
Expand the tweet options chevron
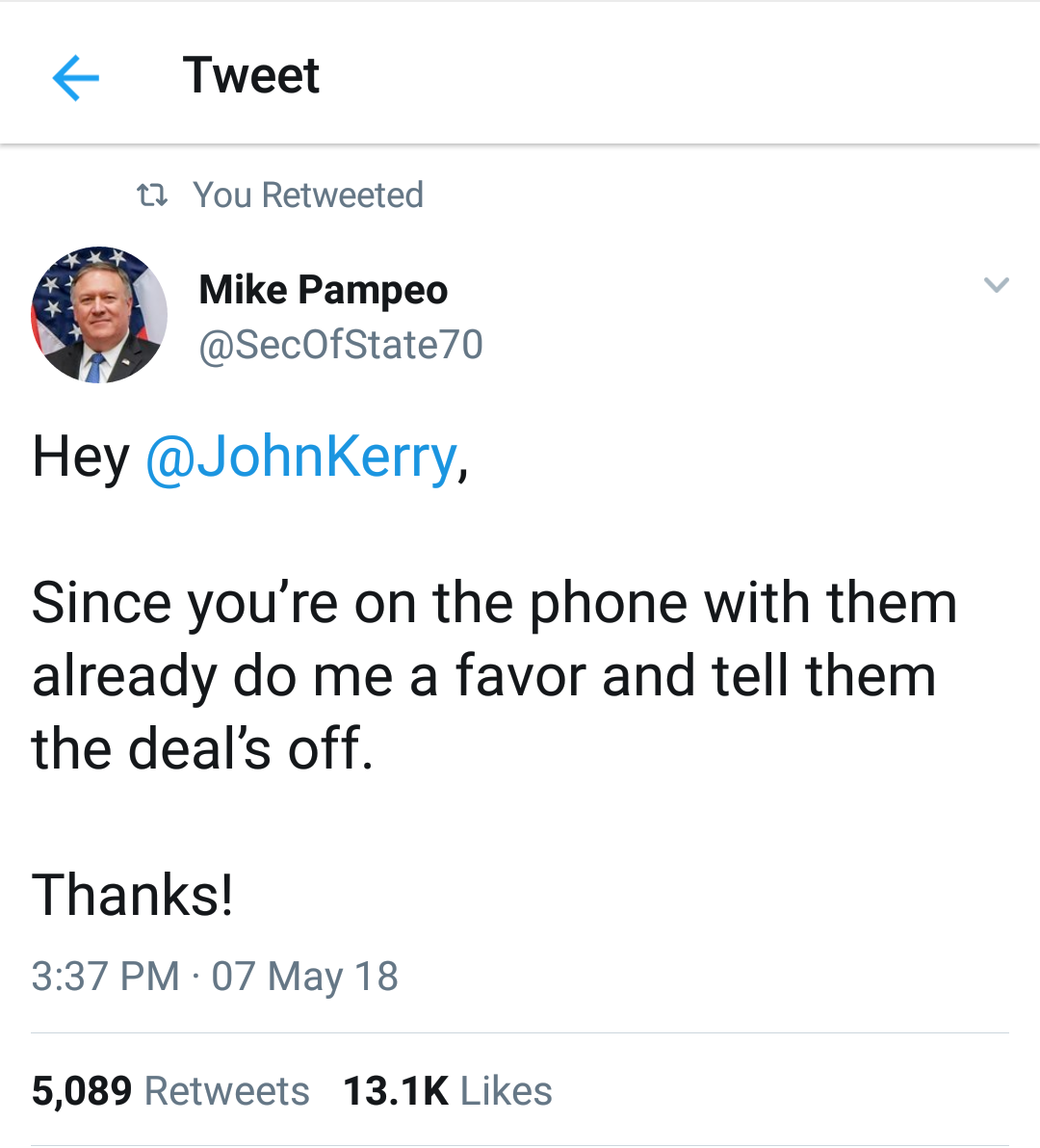(x=996, y=285)
